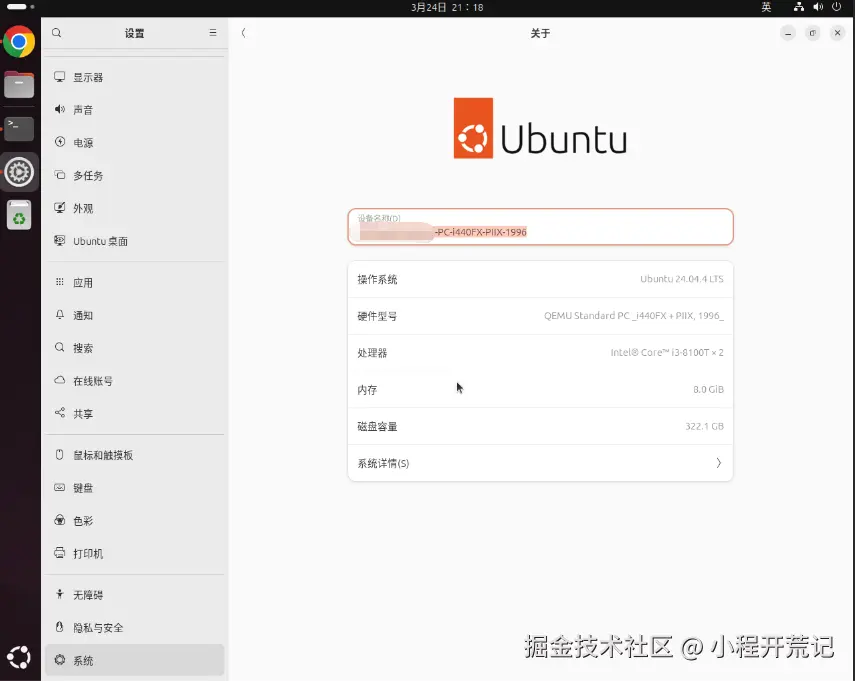855x681 pixels.
Task: Open the Settings hamburger menu
Action: [213, 33]
